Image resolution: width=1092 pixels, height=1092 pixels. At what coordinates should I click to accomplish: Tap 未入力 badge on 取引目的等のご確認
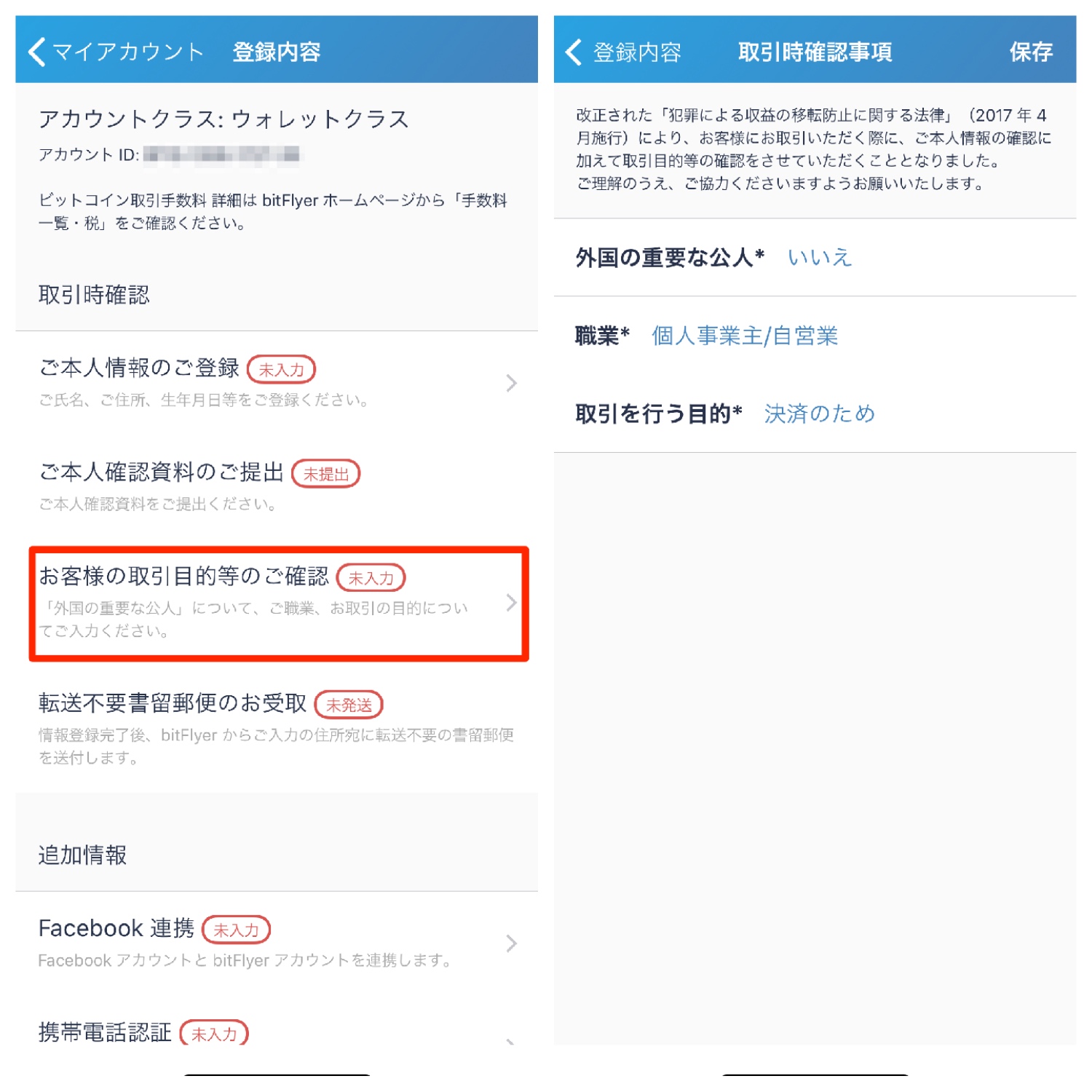point(371,578)
